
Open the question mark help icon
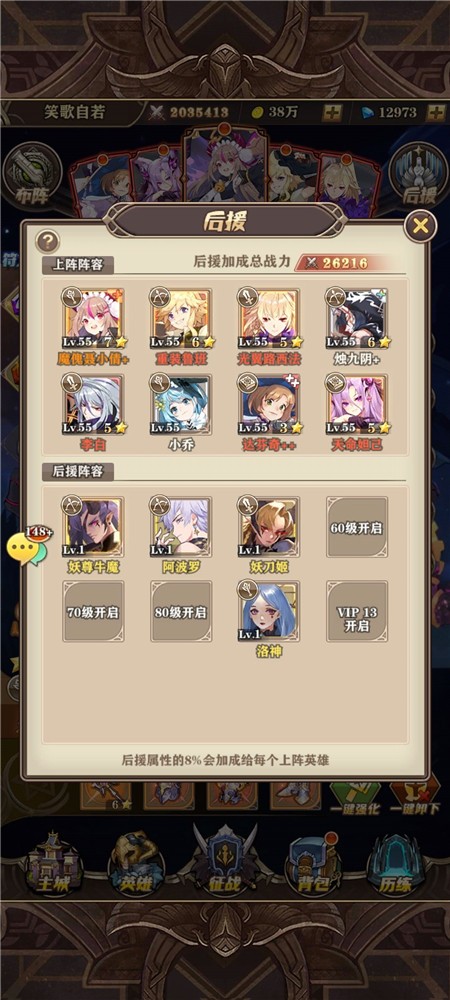pos(47,241)
